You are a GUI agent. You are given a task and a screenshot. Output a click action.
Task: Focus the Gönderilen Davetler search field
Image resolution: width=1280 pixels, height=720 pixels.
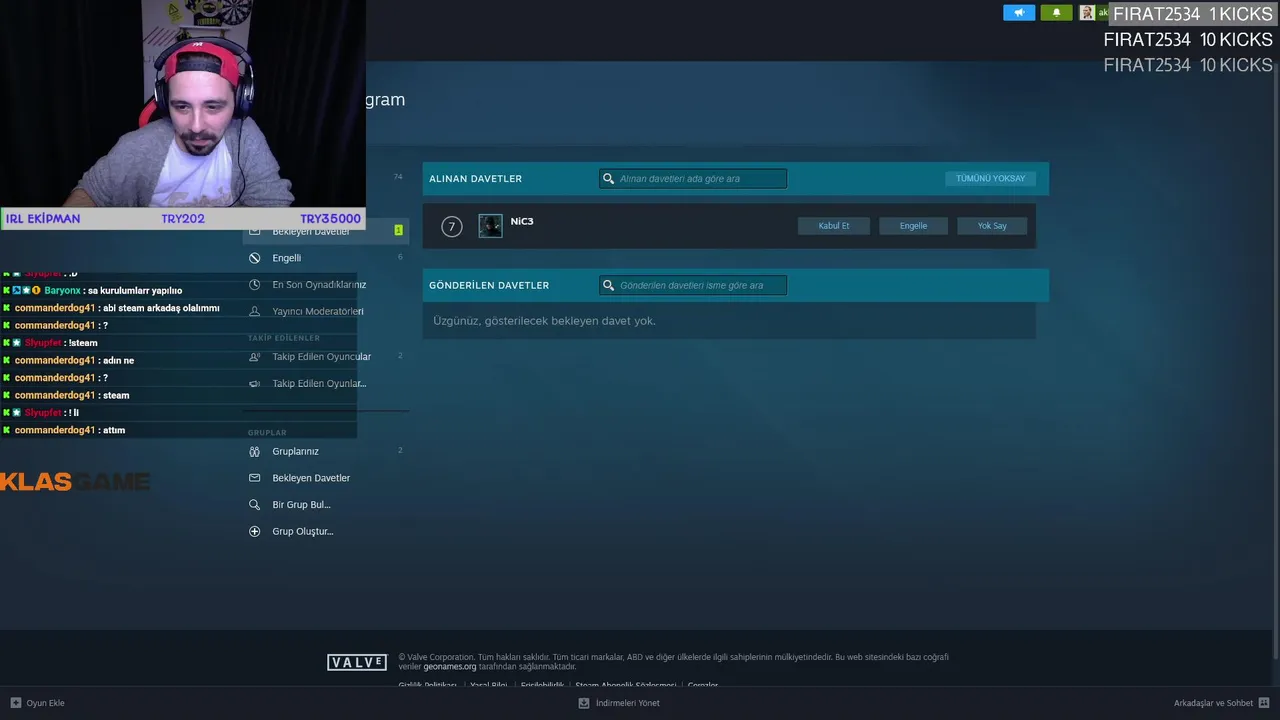pyautogui.click(x=693, y=286)
